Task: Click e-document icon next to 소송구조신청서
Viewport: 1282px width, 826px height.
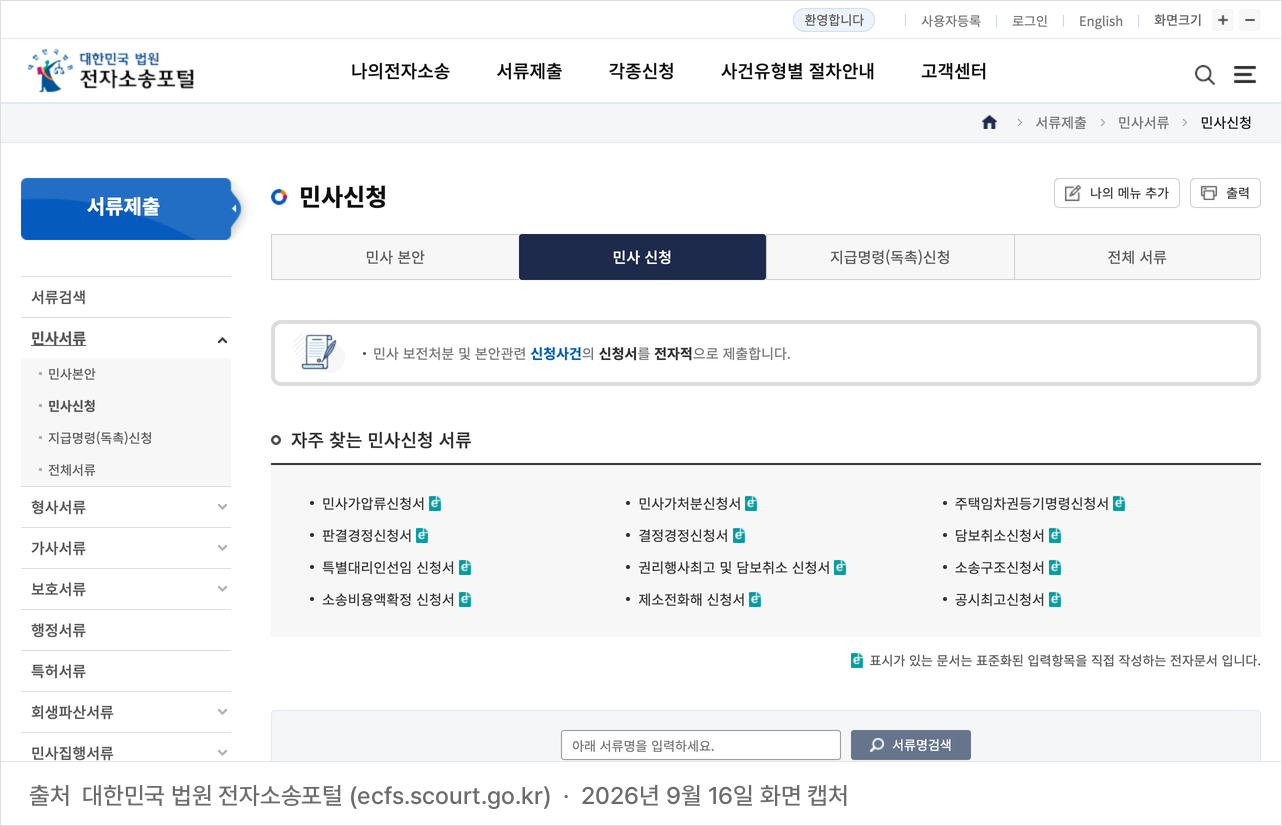Action: (x=1055, y=567)
